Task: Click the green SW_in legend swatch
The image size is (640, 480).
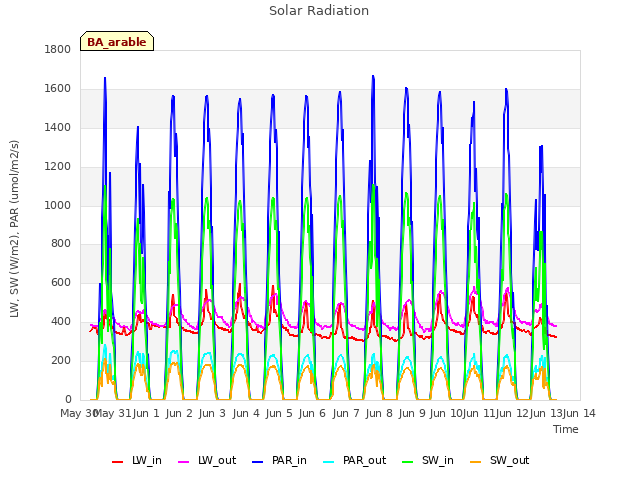Action: [408, 462]
